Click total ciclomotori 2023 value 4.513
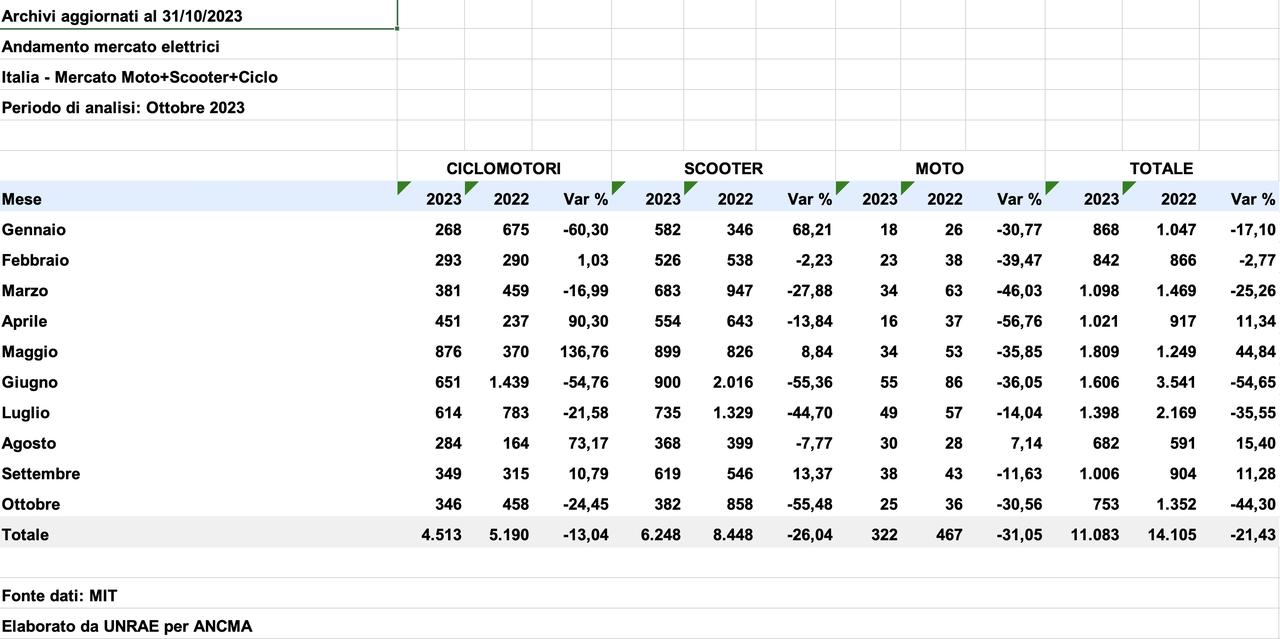 click(442, 534)
